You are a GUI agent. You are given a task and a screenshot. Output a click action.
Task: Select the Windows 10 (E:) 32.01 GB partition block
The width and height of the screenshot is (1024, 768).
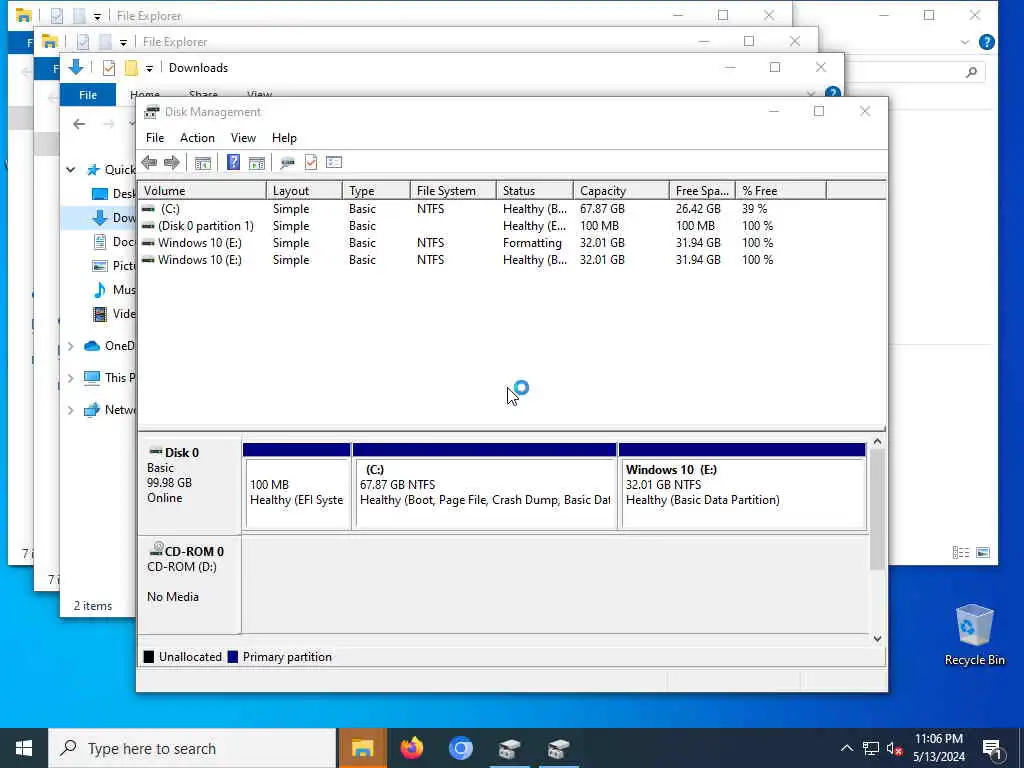click(x=743, y=486)
